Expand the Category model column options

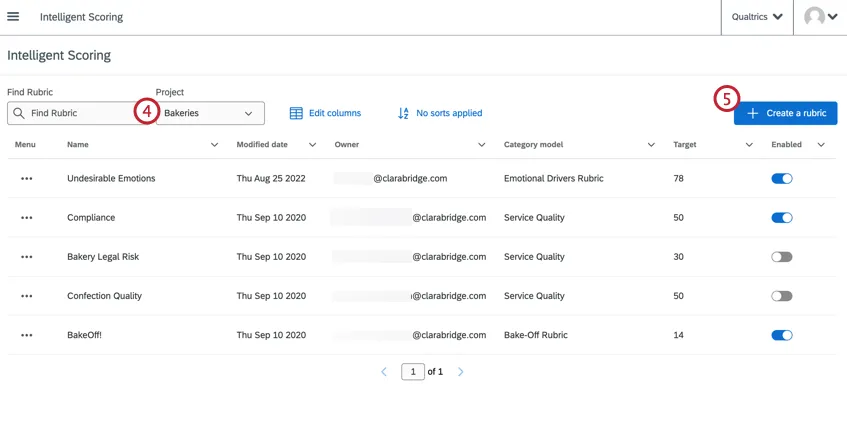(x=651, y=145)
